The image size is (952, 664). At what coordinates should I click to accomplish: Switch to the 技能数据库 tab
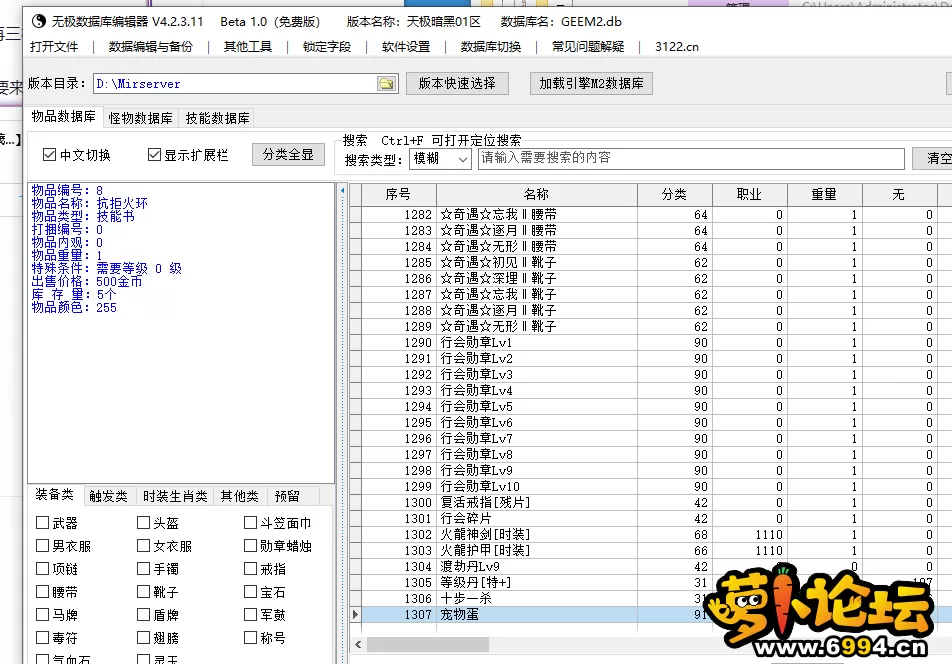point(217,118)
